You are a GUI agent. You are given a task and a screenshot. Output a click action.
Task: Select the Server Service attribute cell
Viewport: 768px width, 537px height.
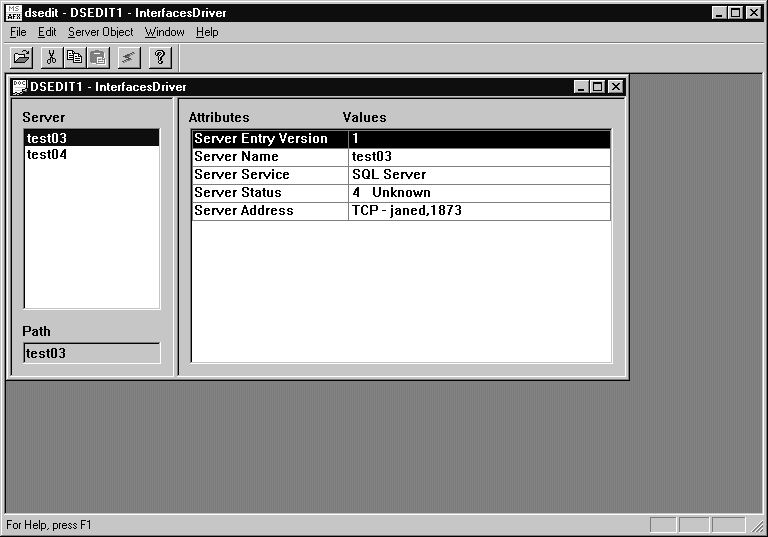coord(270,175)
